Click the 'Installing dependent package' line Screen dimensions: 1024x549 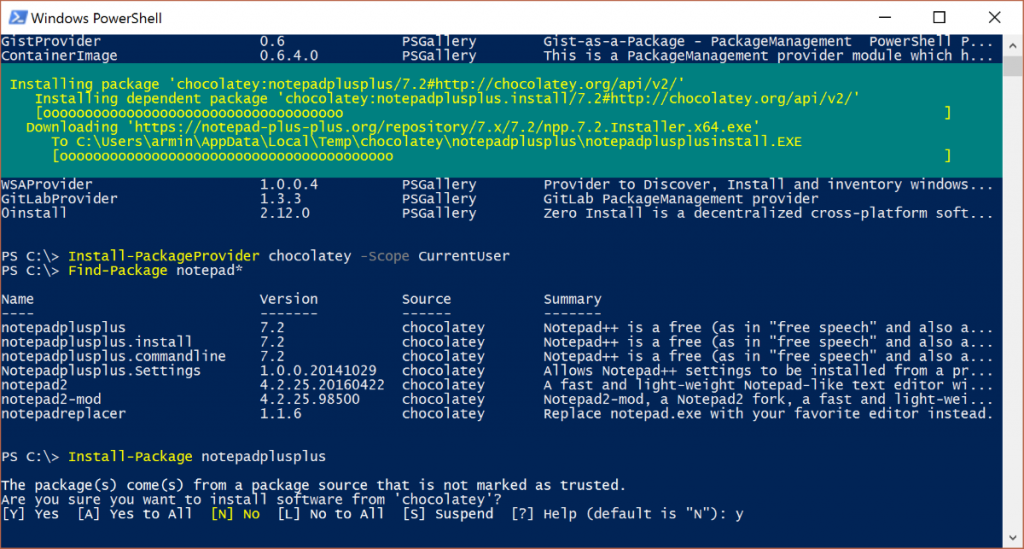tap(447, 99)
